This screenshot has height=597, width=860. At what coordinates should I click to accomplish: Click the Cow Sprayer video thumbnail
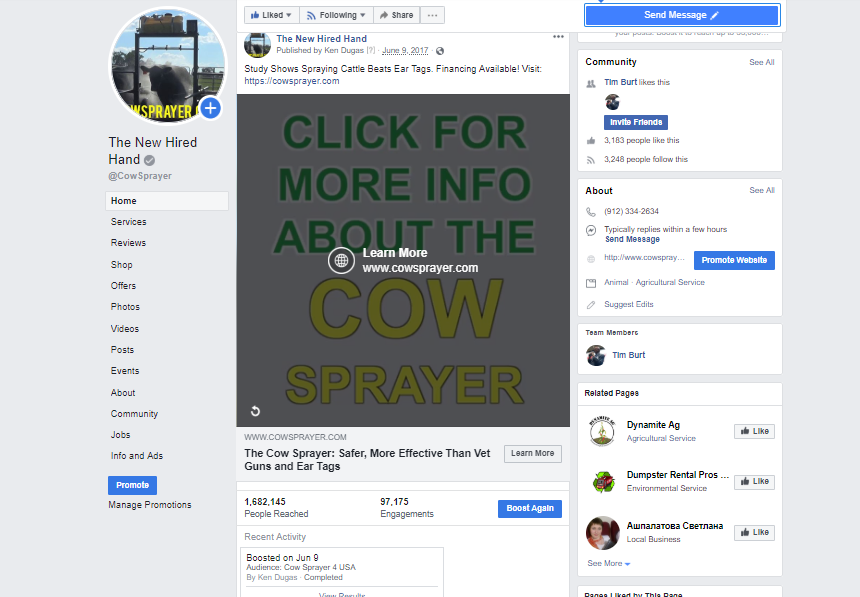(x=403, y=261)
